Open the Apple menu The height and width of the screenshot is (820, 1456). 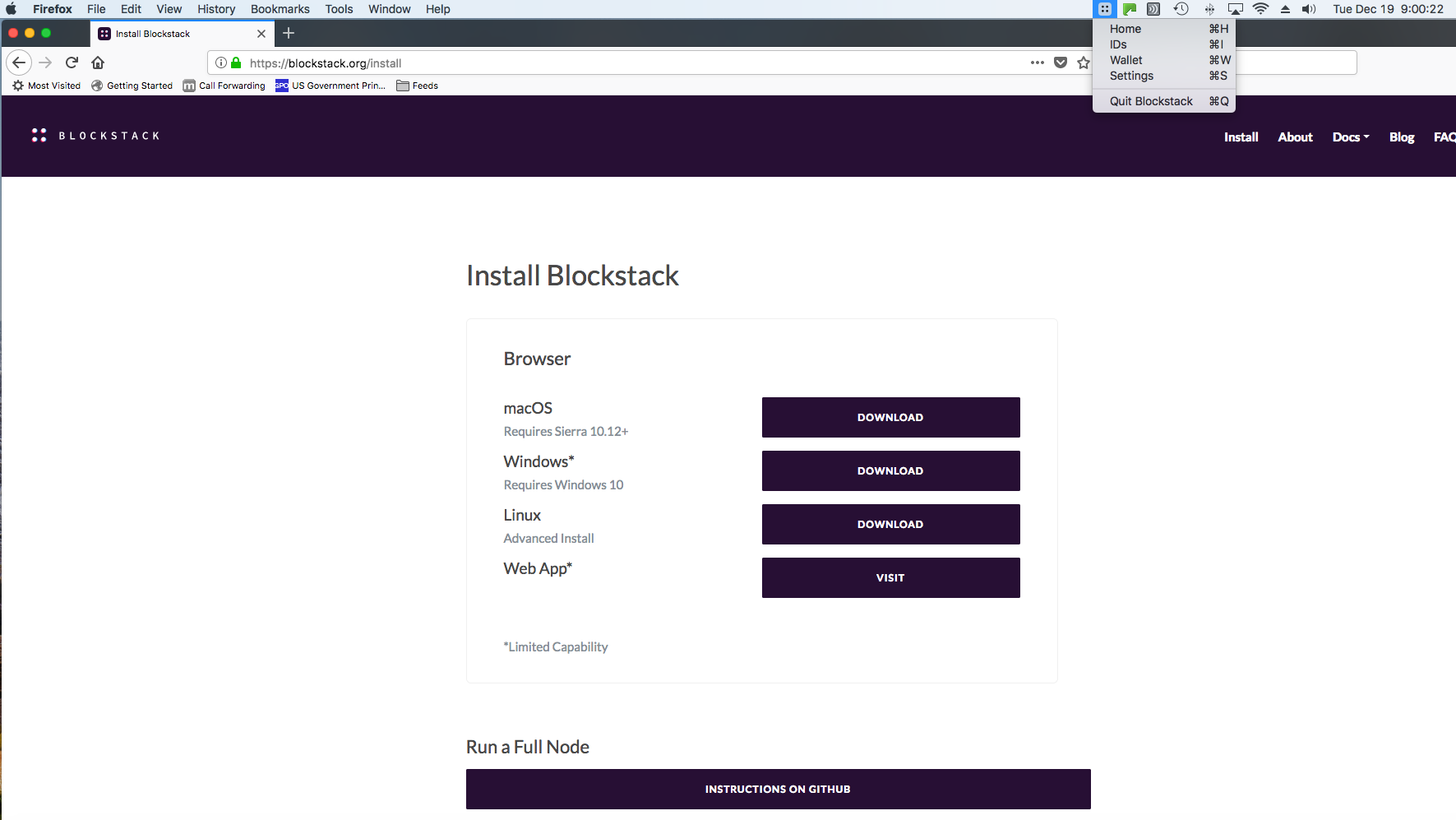(12, 9)
